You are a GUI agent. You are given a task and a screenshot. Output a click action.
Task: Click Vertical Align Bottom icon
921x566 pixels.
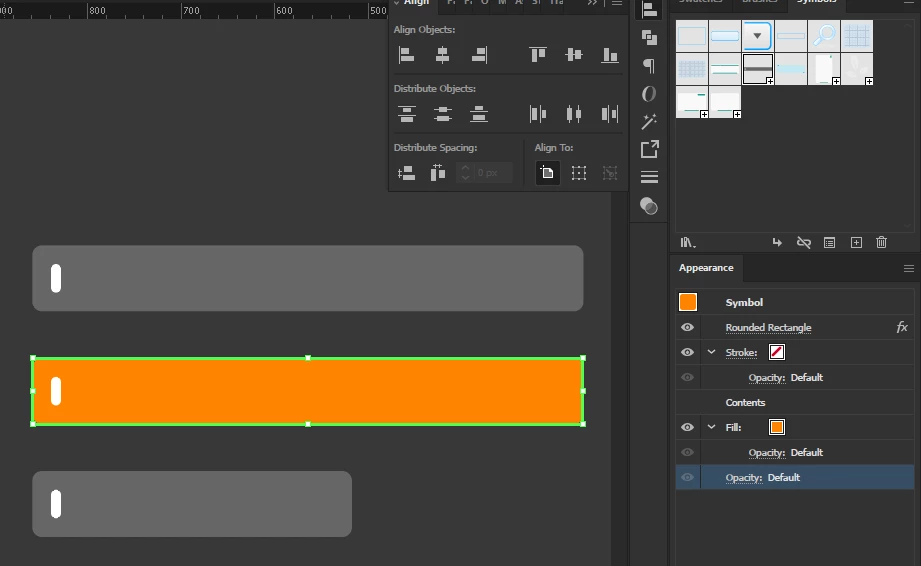610,55
